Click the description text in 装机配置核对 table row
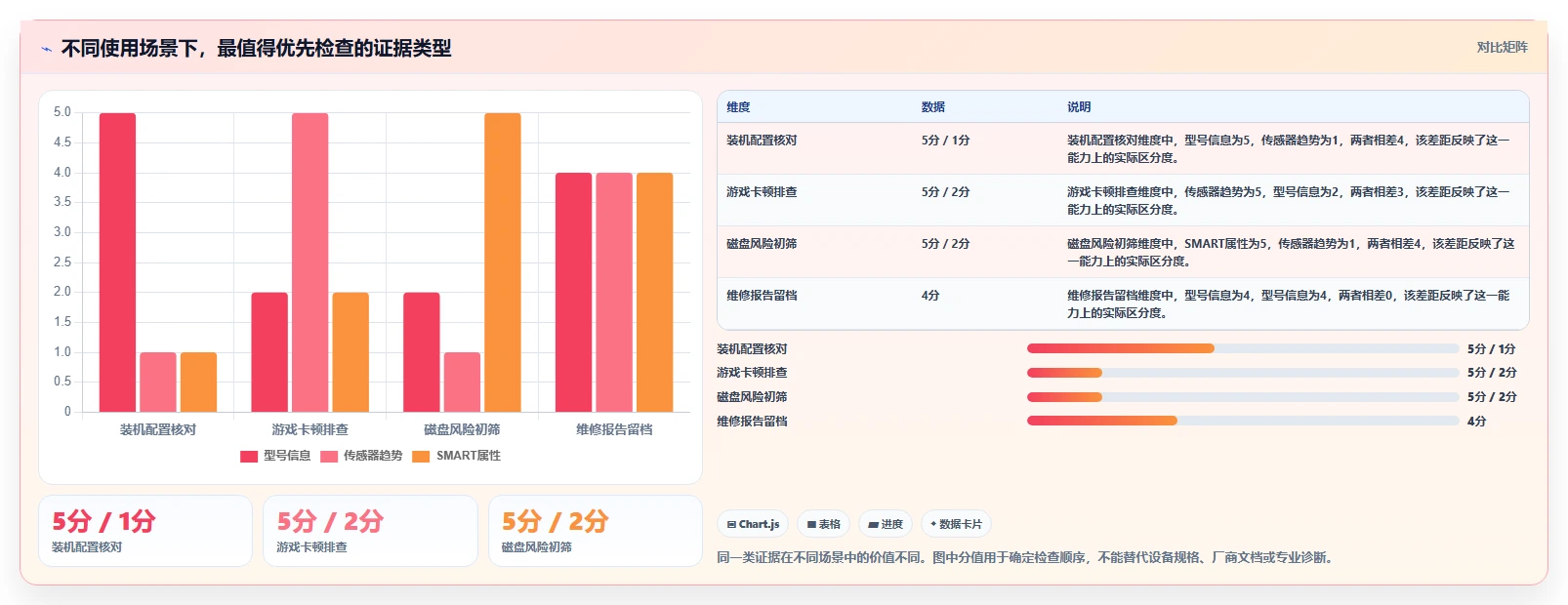 point(1289,149)
